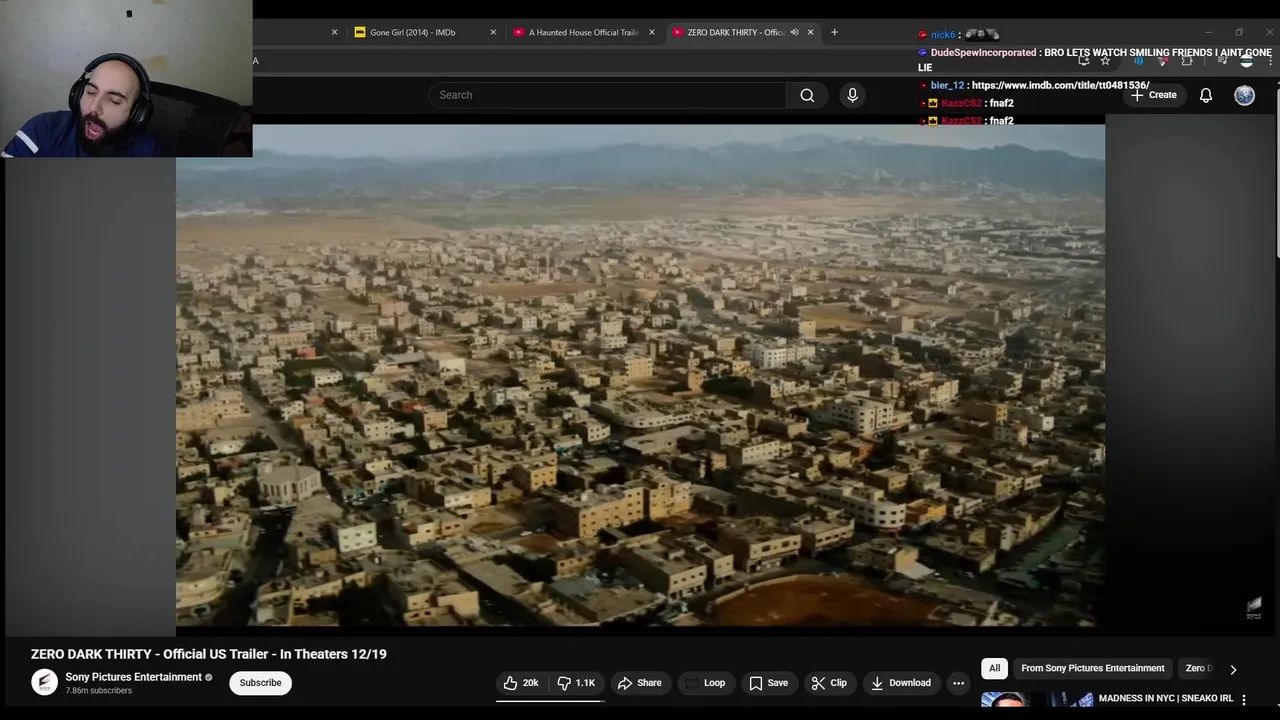Share the video
The image size is (1280, 720).
(x=640, y=683)
